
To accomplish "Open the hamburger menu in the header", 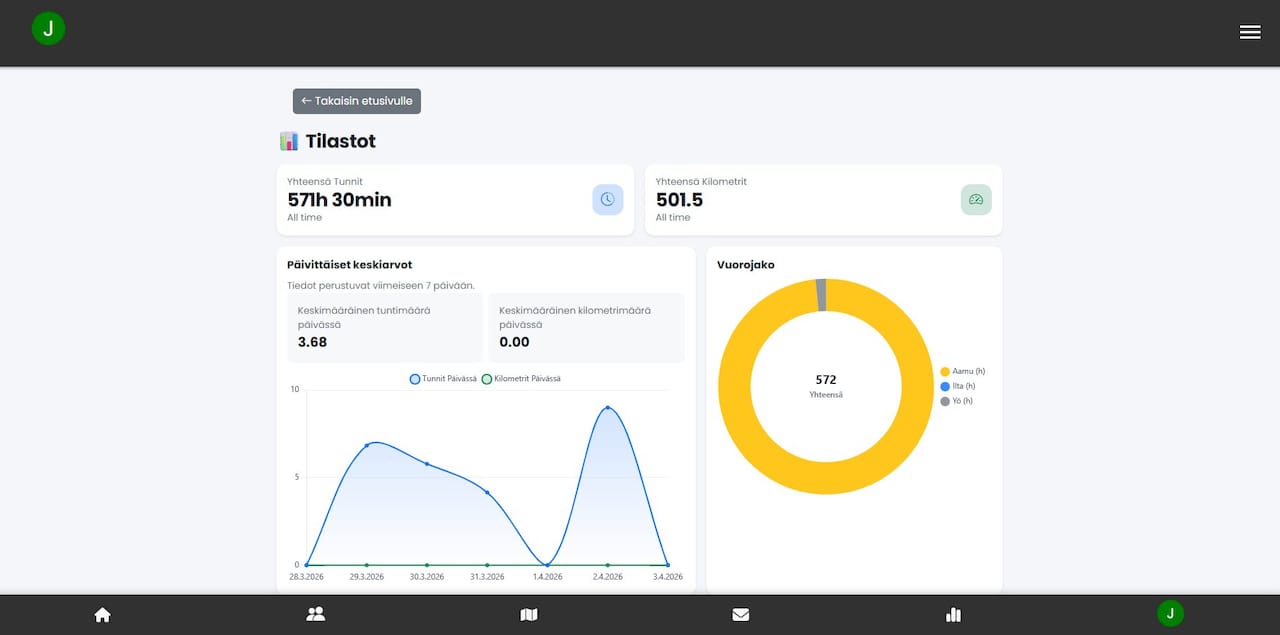I will (x=1250, y=32).
